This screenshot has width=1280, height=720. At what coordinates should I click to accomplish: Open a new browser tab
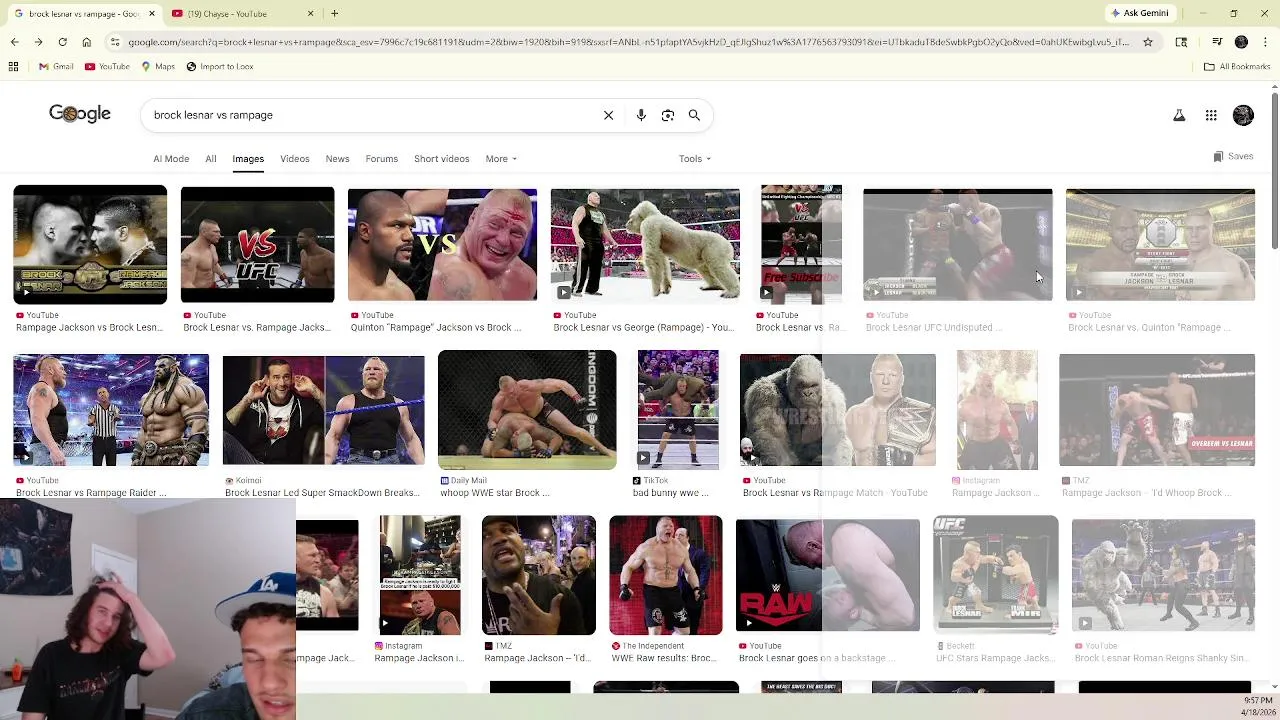click(x=334, y=13)
